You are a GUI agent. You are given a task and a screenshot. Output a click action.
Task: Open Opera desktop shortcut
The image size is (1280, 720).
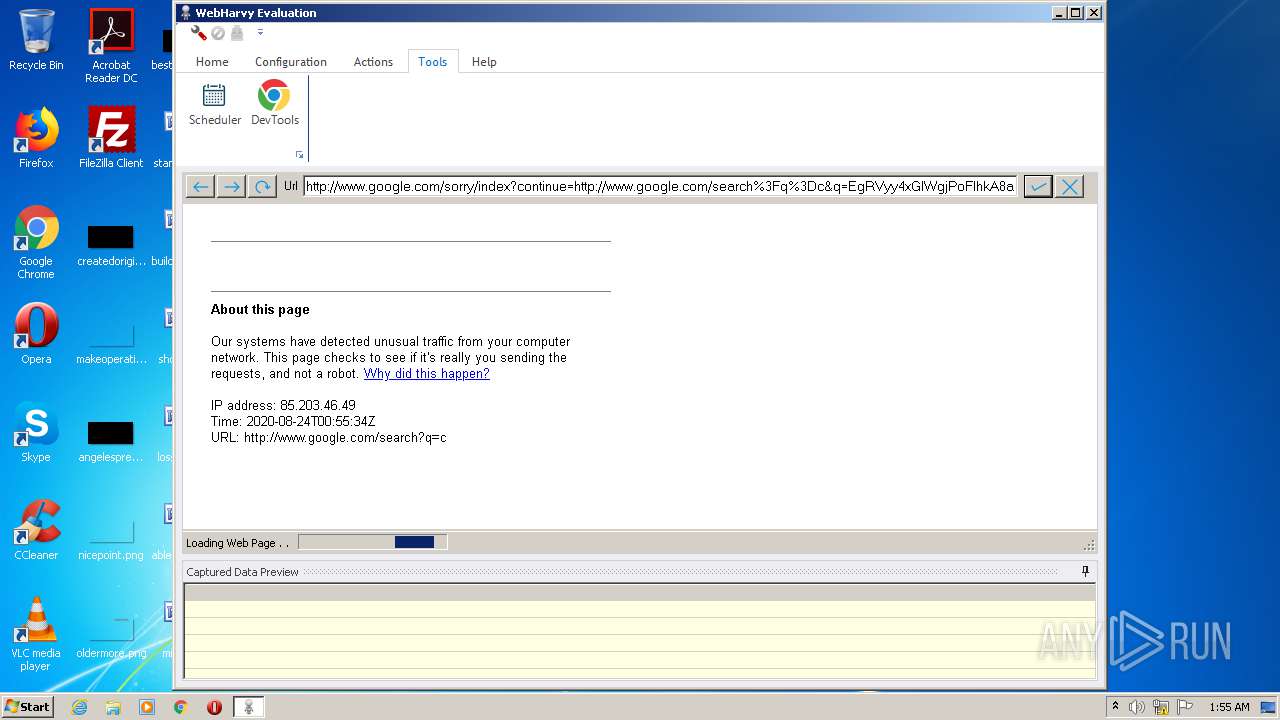[36, 334]
